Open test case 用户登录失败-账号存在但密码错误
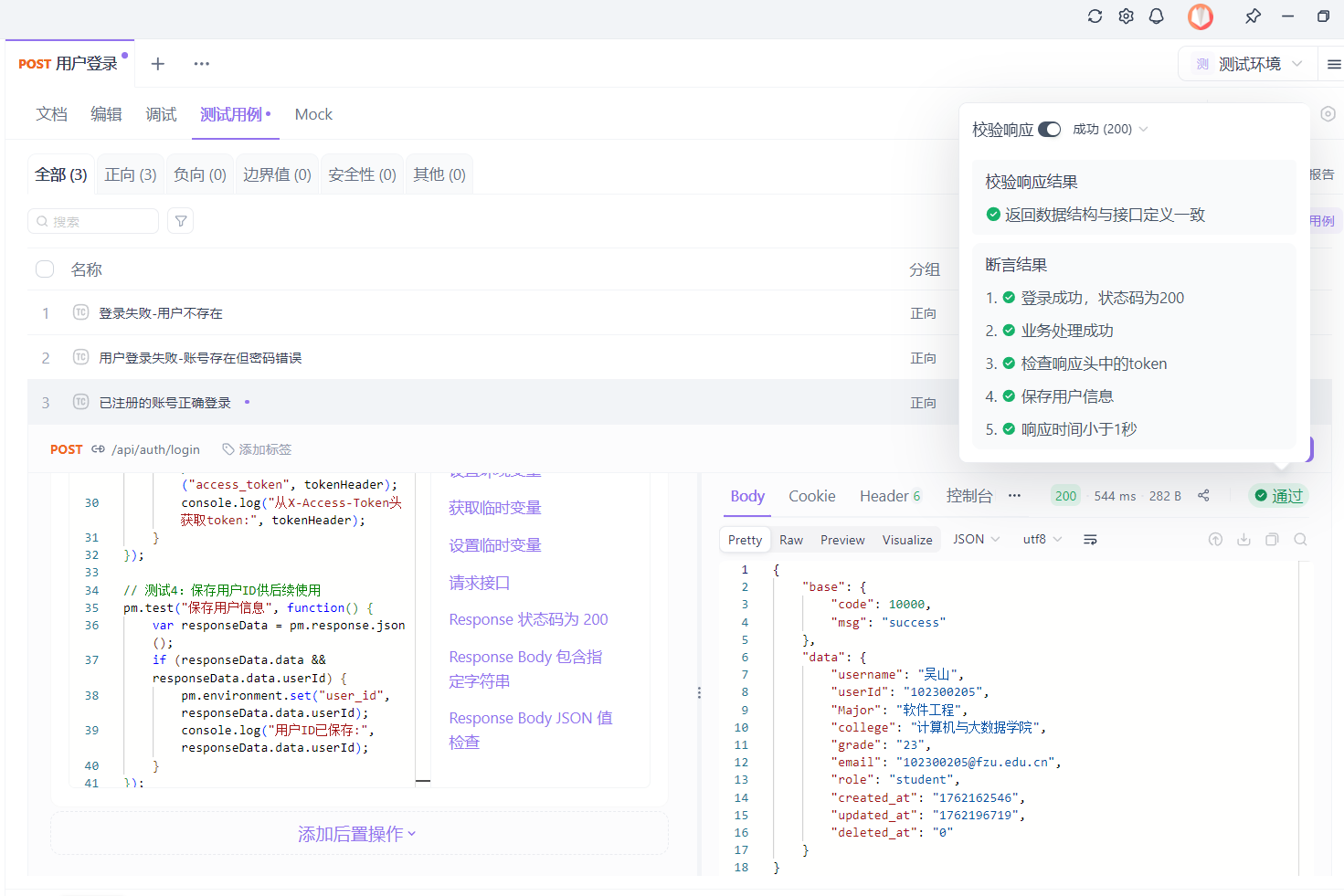This screenshot has width=1344, height=896. click(200, 358)
